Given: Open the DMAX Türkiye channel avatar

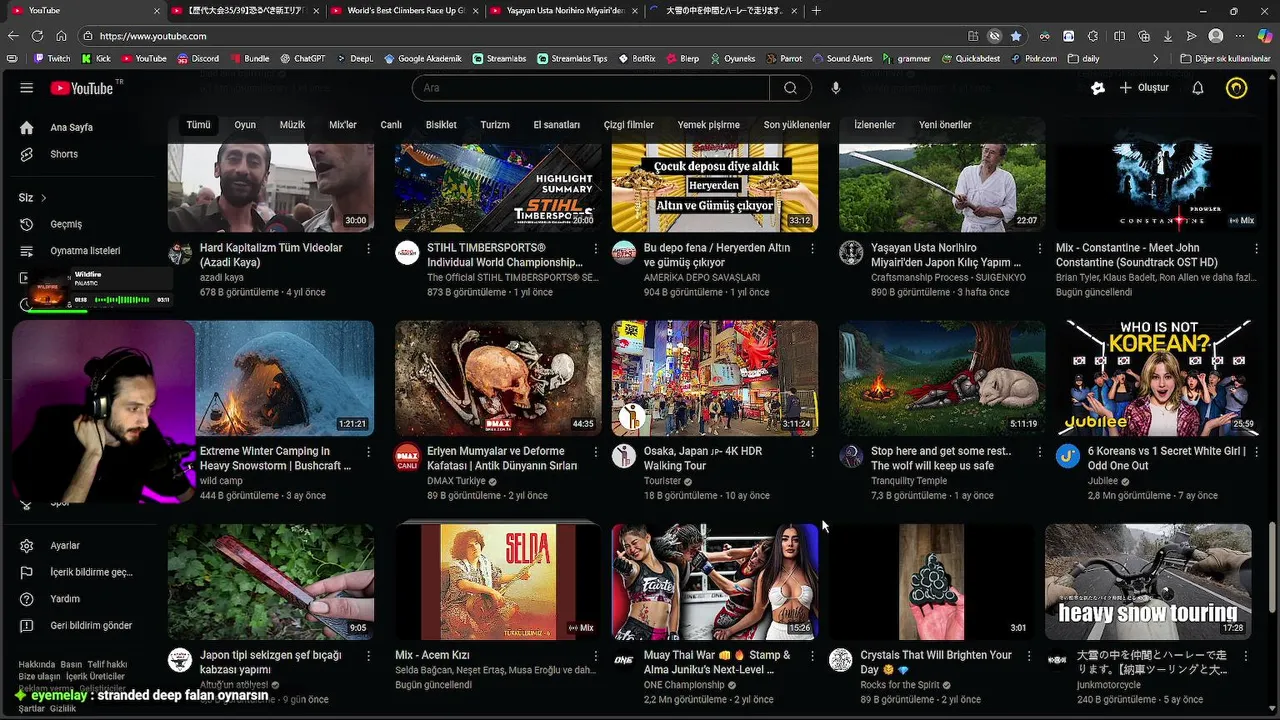Looking at the screenshot, I should [407, 456].
